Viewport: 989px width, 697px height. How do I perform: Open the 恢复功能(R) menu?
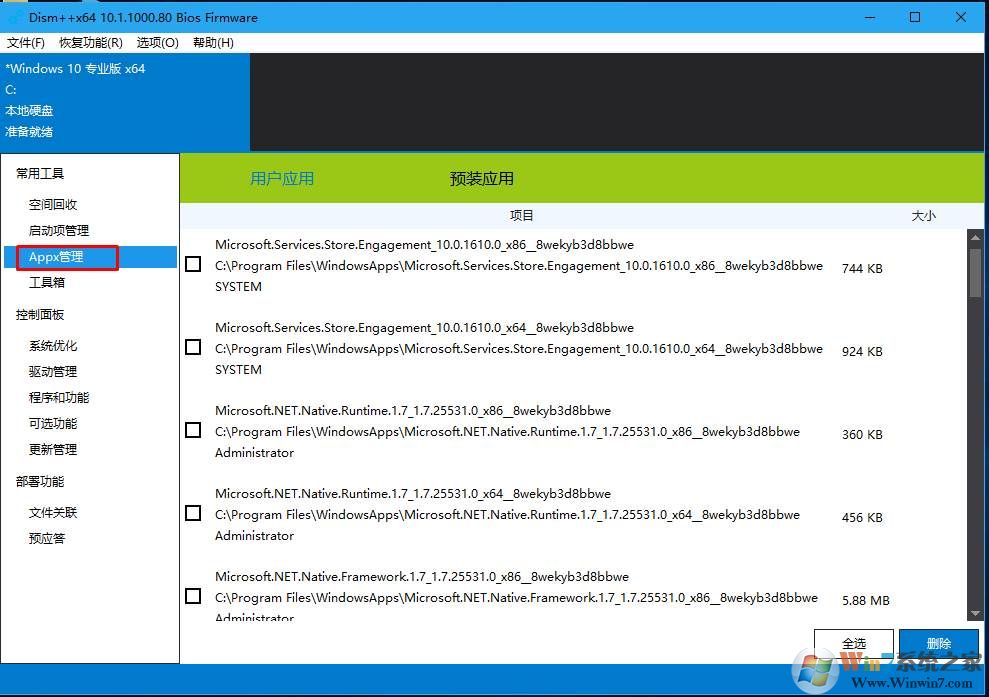pos(90,43)
